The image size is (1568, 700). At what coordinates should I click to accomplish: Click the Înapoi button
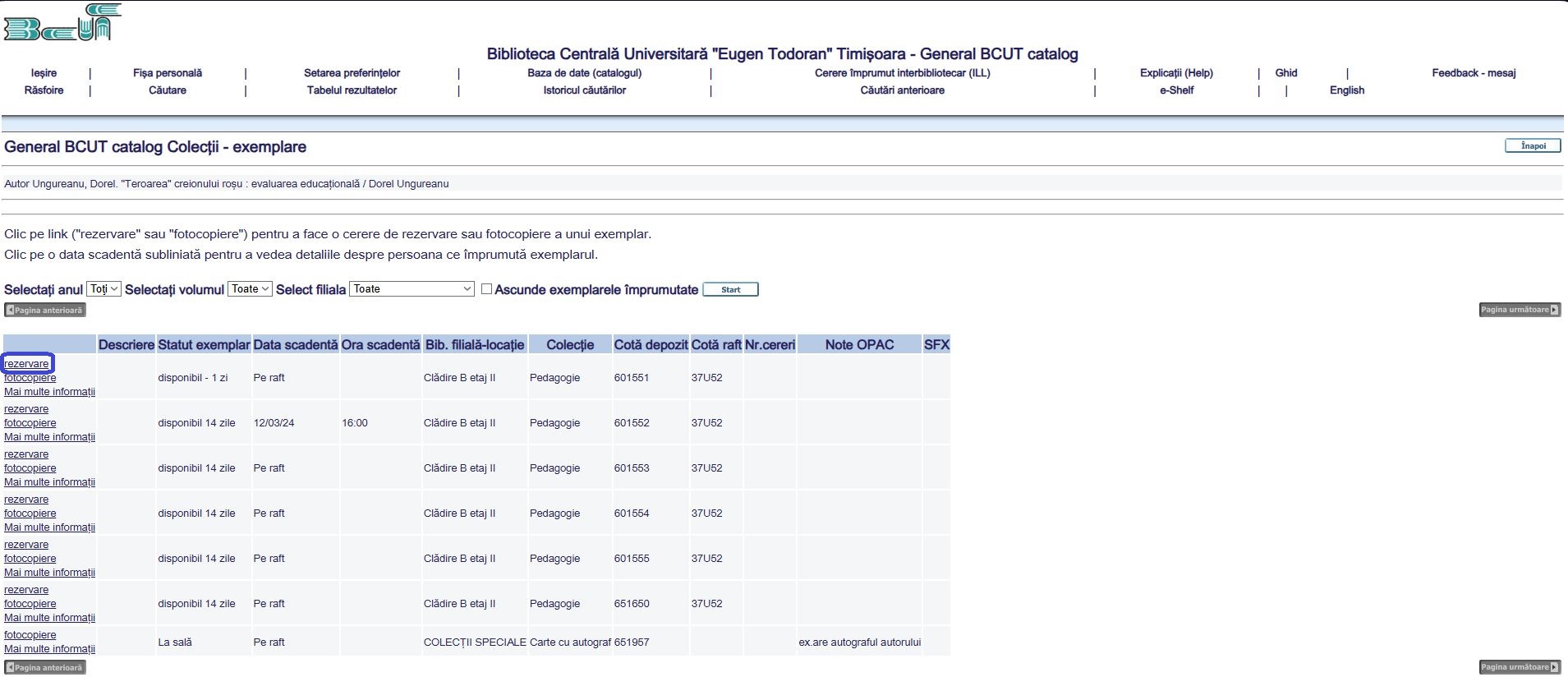1533,145
